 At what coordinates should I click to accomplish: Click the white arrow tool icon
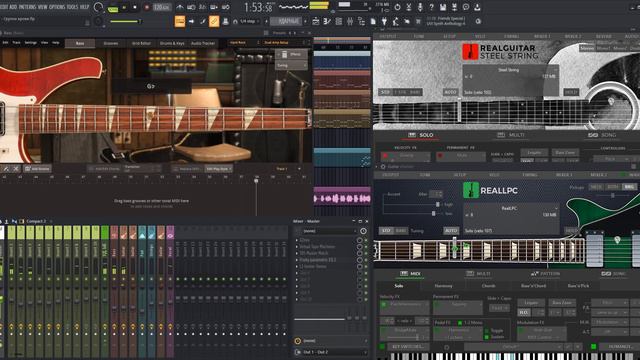(x=191, y=21)
